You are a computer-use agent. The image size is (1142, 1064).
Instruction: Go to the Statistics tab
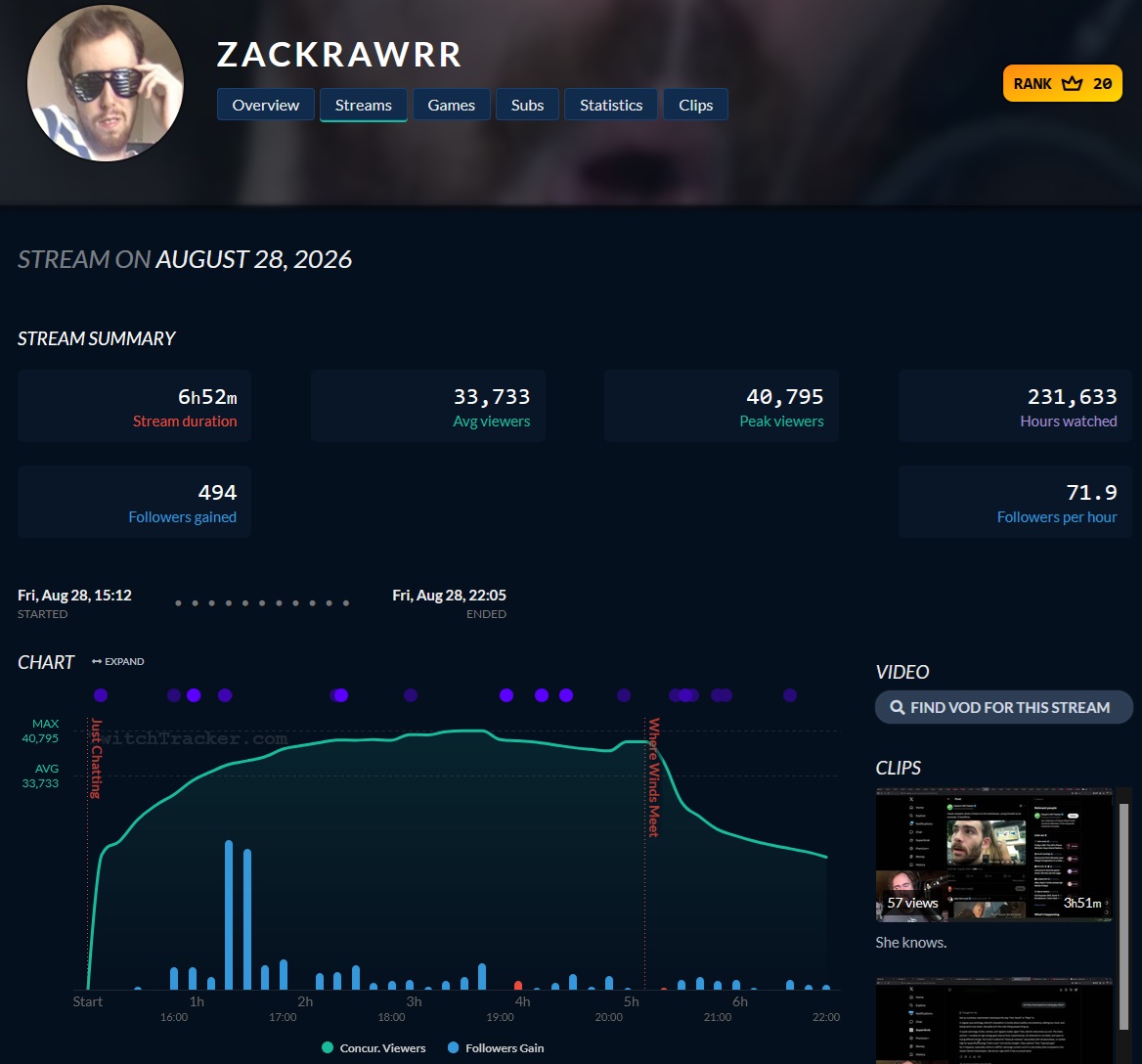pos(611,104)
